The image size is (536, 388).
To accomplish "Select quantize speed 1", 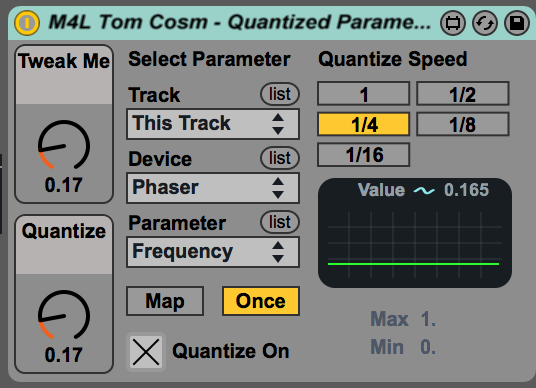I will coord(364,94).
